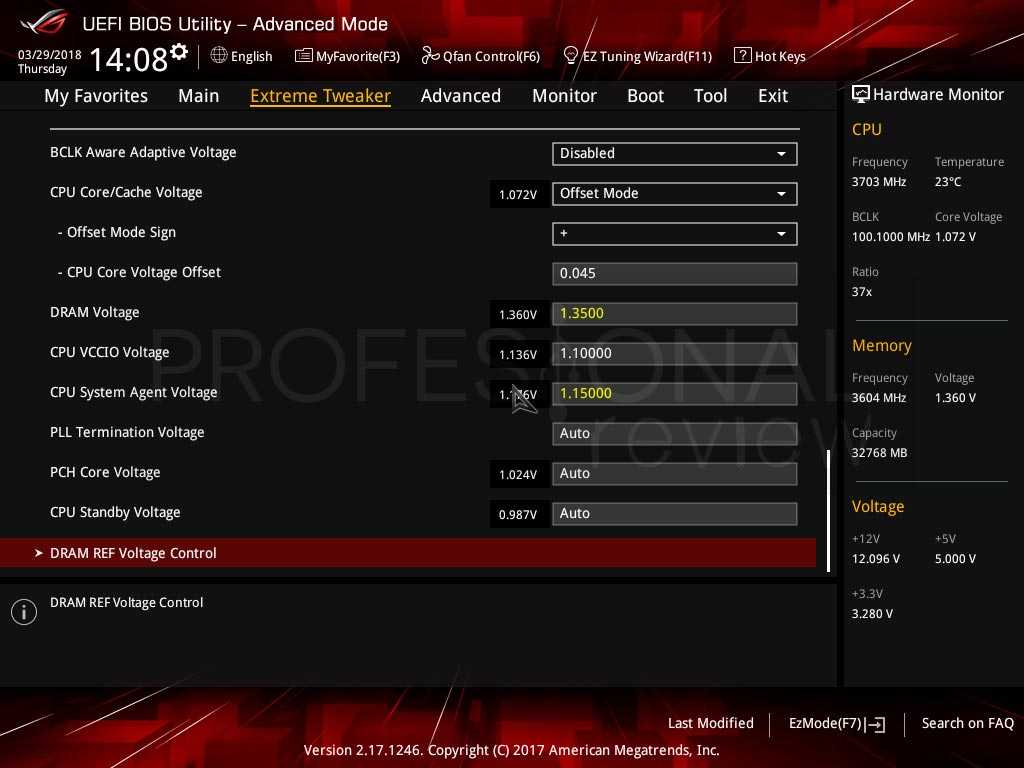Click Search on FAQ link

[x=967, y=723]
